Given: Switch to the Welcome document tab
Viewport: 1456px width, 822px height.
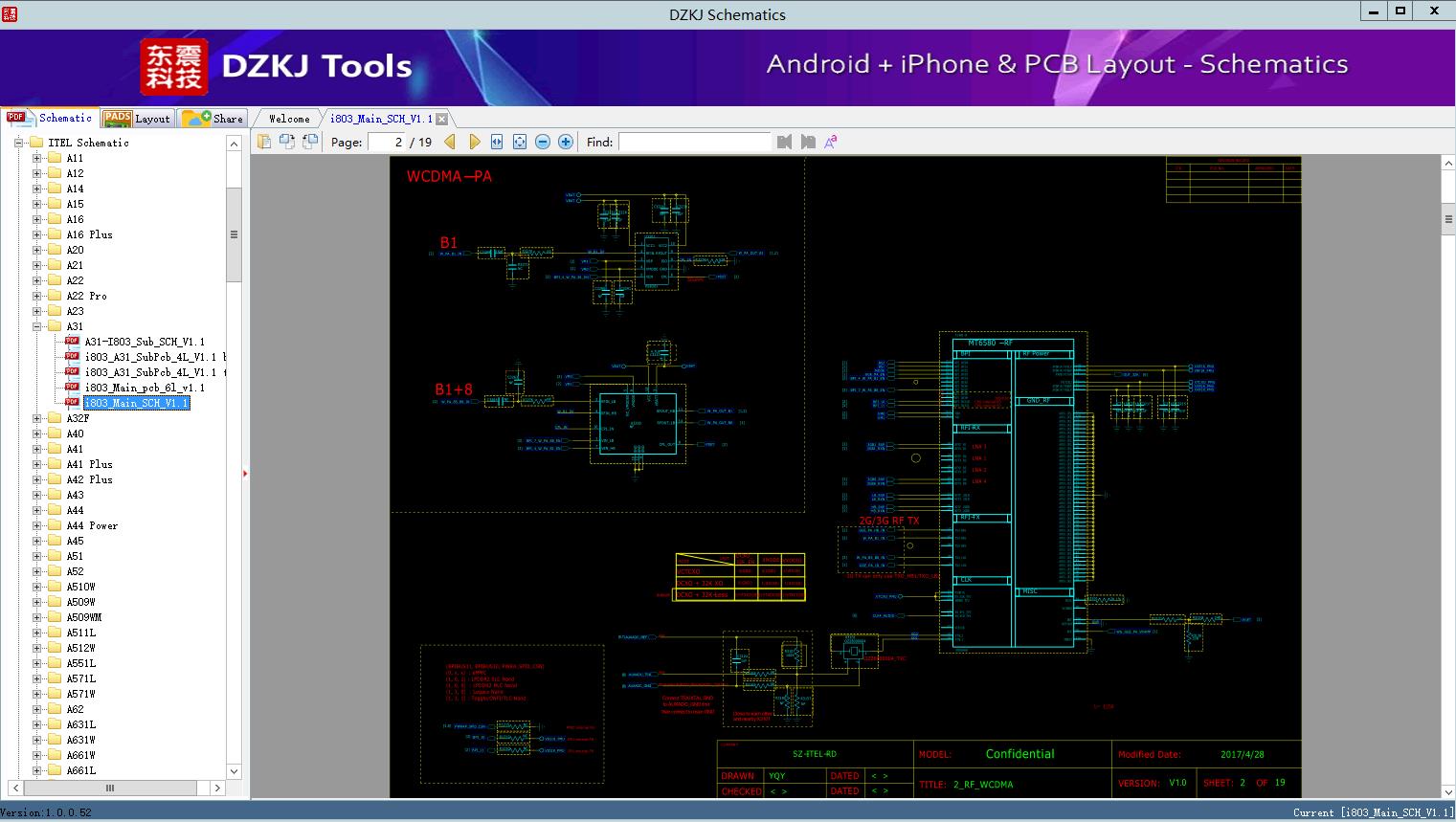Looking at the screenshot, I should [x=289, y=119].
